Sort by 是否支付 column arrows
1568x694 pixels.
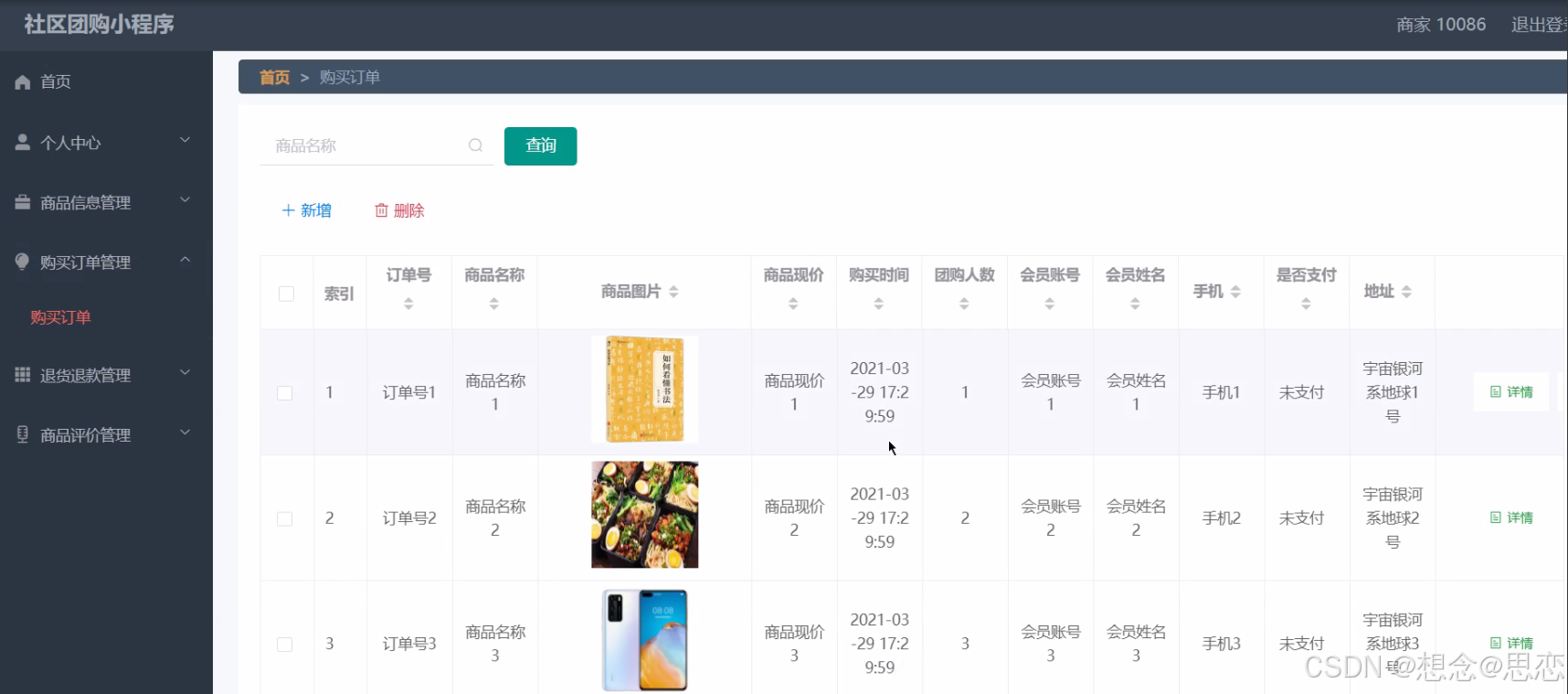point(1306,304)
